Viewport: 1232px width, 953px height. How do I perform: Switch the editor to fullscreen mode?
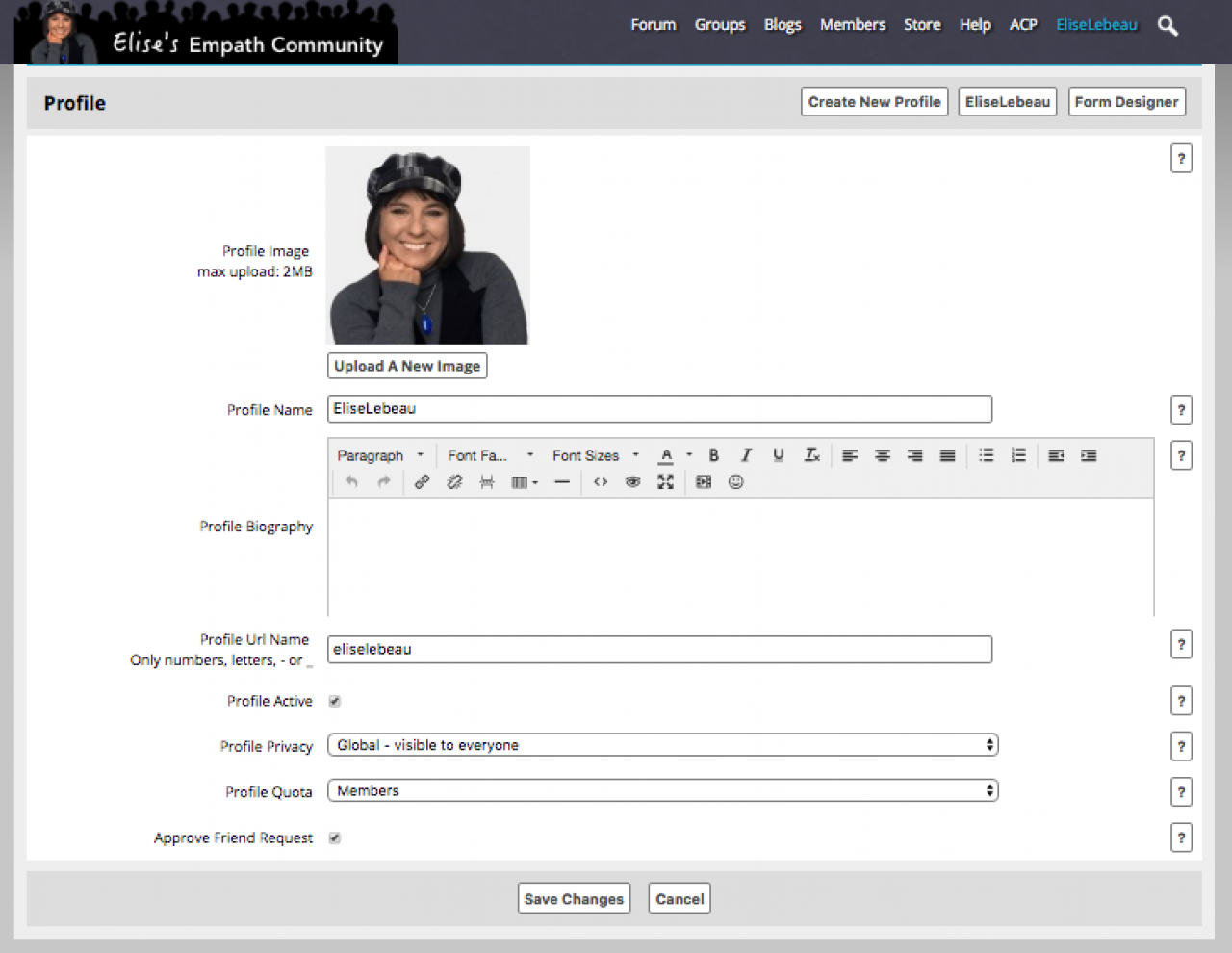tap(665, 482)
